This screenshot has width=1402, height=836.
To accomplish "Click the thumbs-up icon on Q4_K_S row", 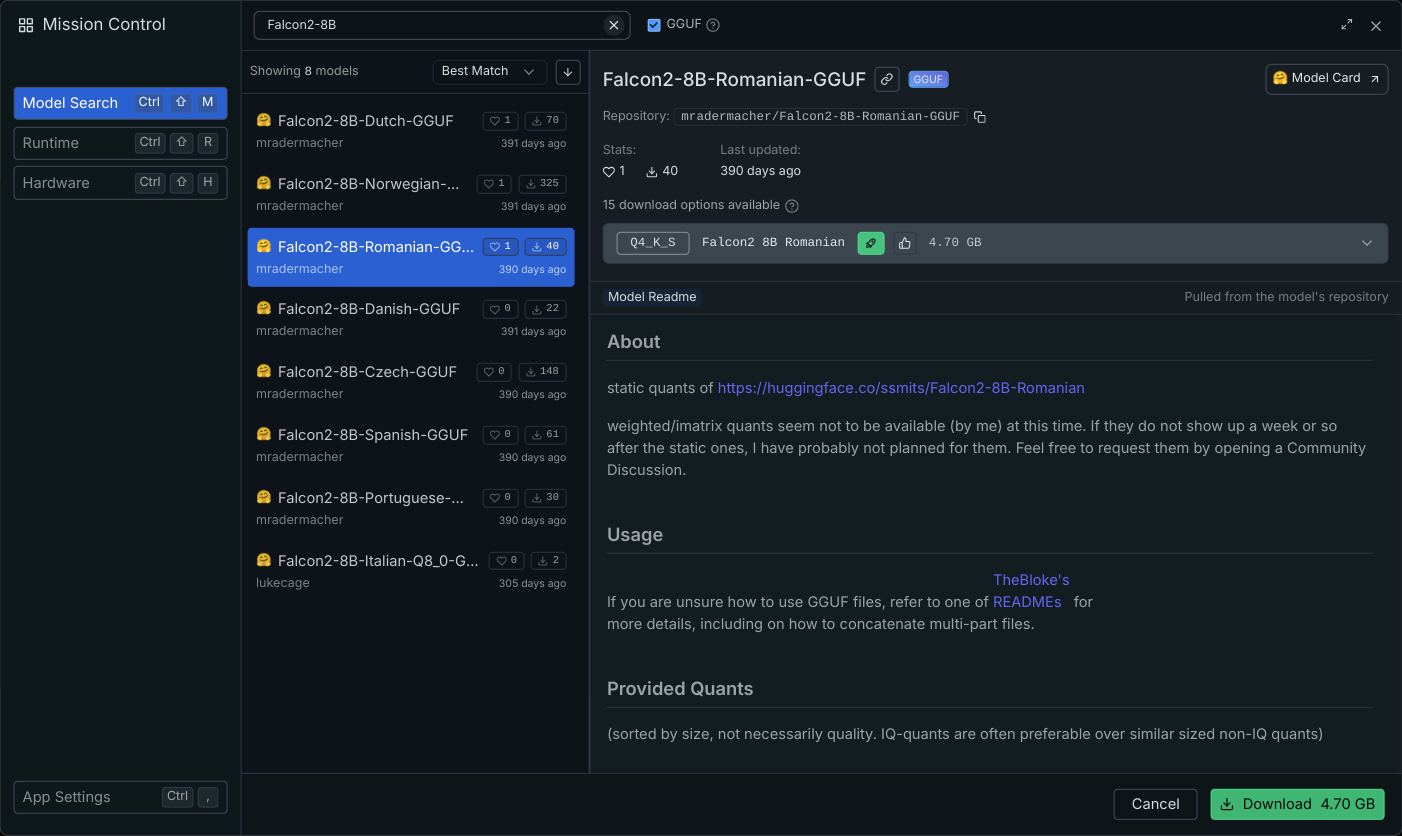I will point(904,243).
